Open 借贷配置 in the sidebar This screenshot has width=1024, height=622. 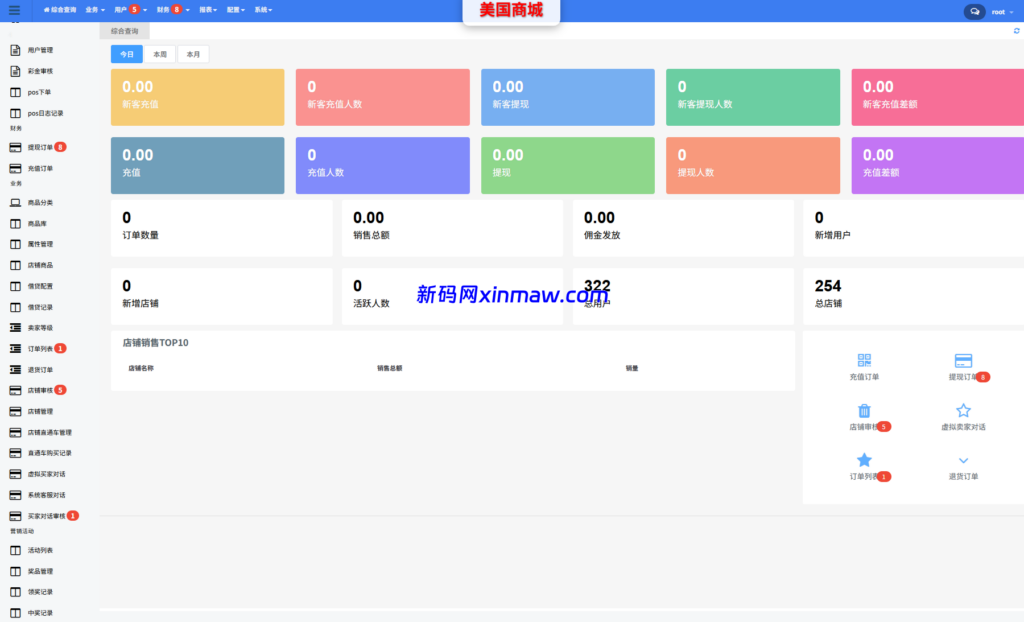pyautogui.click(x=40, y=286)
